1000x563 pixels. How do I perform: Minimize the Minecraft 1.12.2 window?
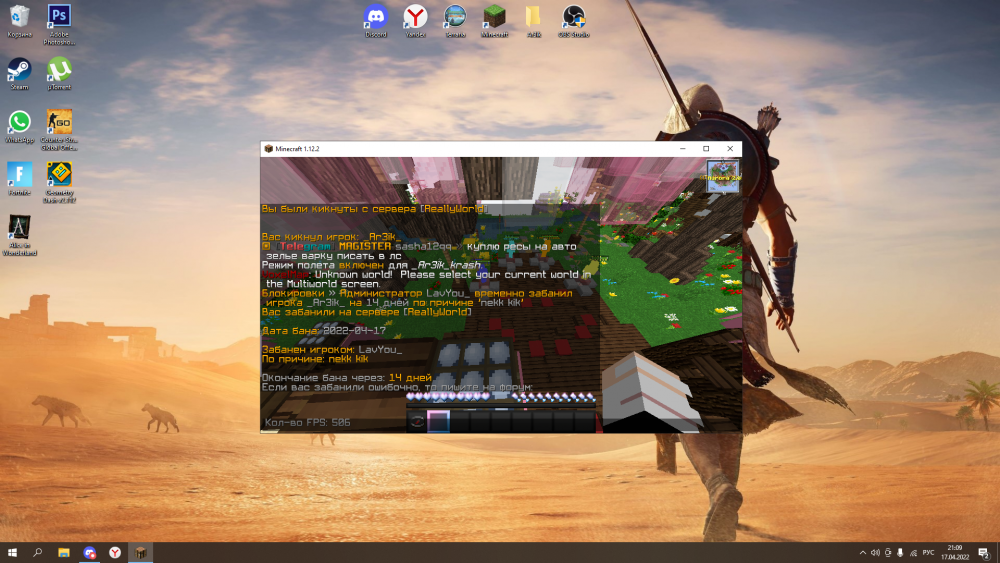682,149
